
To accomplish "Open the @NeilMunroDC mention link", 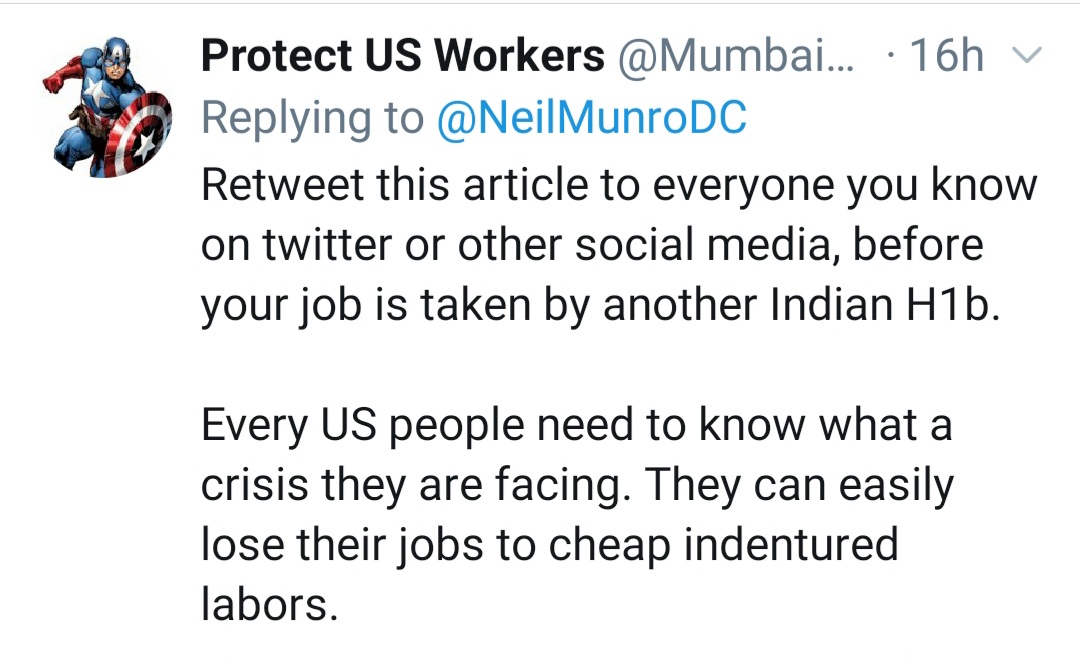I will 592,119.
